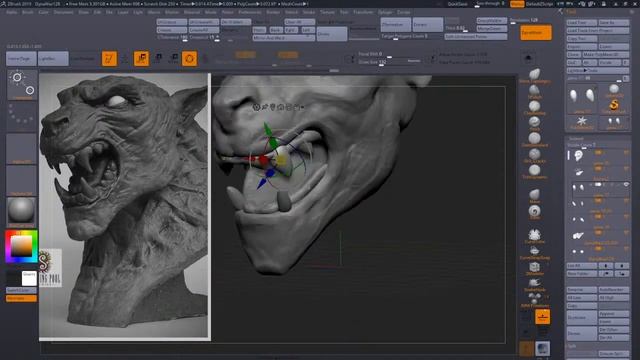Toggle orange button below IMM Primitives brush
The width and height of the screenshot is (640, 360).
point(542,317)
